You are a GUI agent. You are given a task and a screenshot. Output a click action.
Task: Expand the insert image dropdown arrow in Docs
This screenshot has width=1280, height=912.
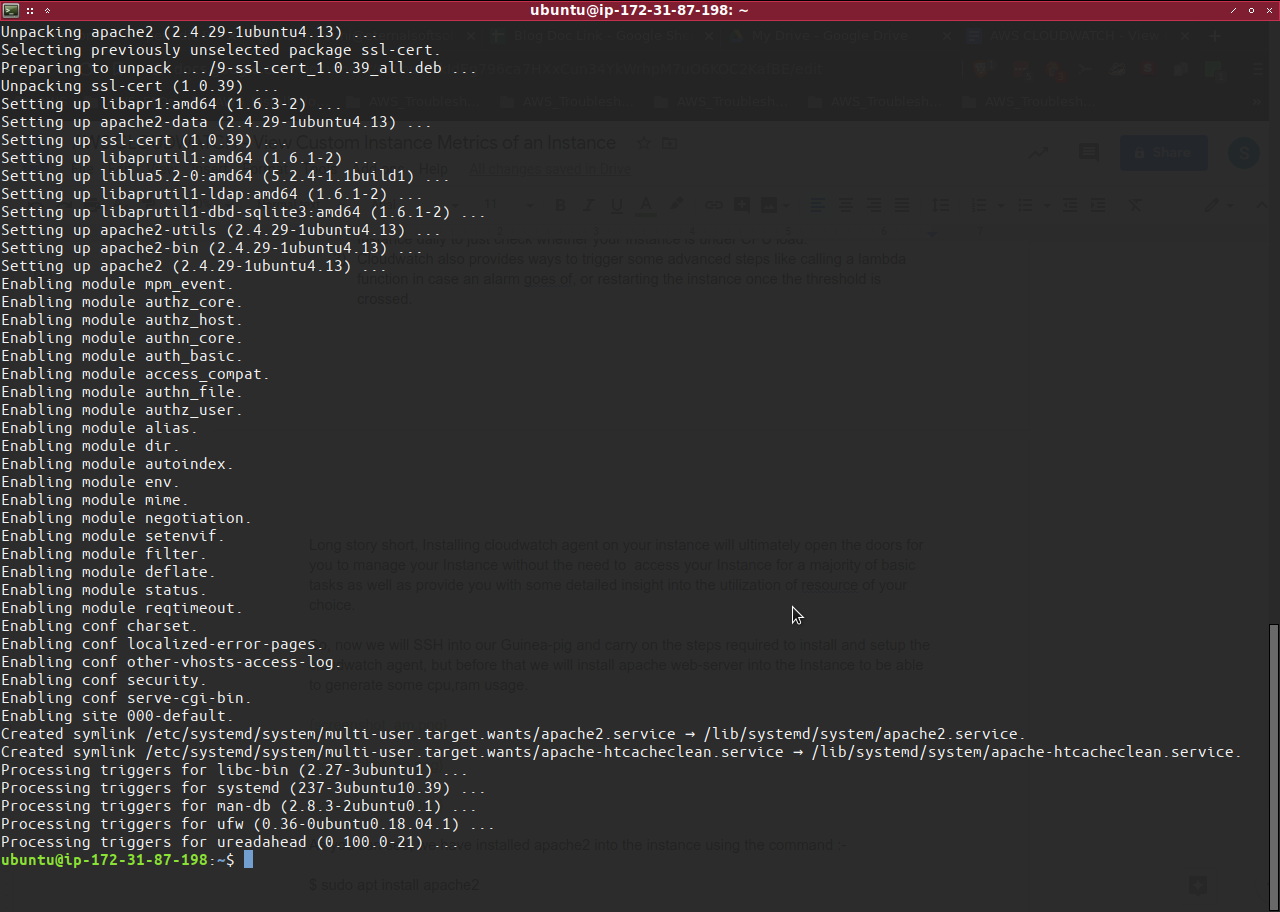coord(784,206)
